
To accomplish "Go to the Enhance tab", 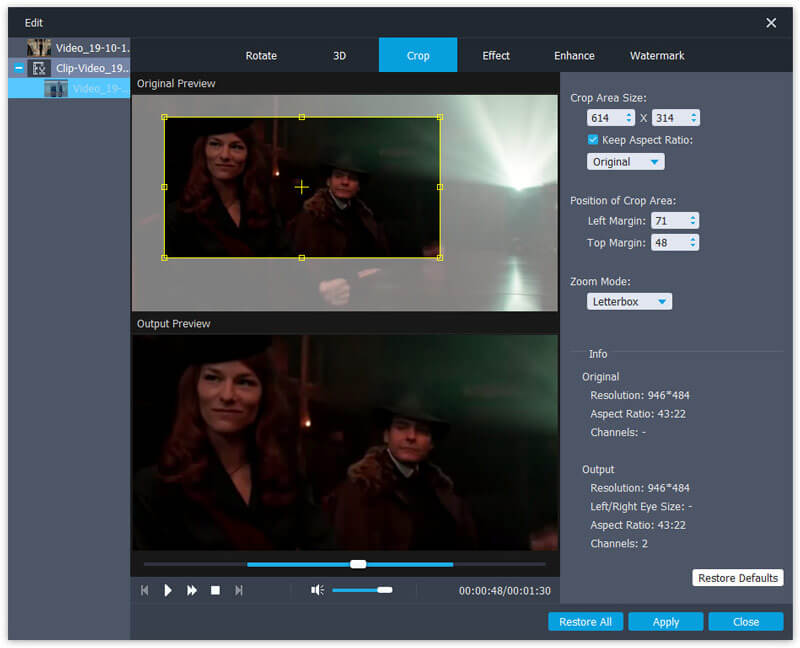I will click(x=574, y=56).
